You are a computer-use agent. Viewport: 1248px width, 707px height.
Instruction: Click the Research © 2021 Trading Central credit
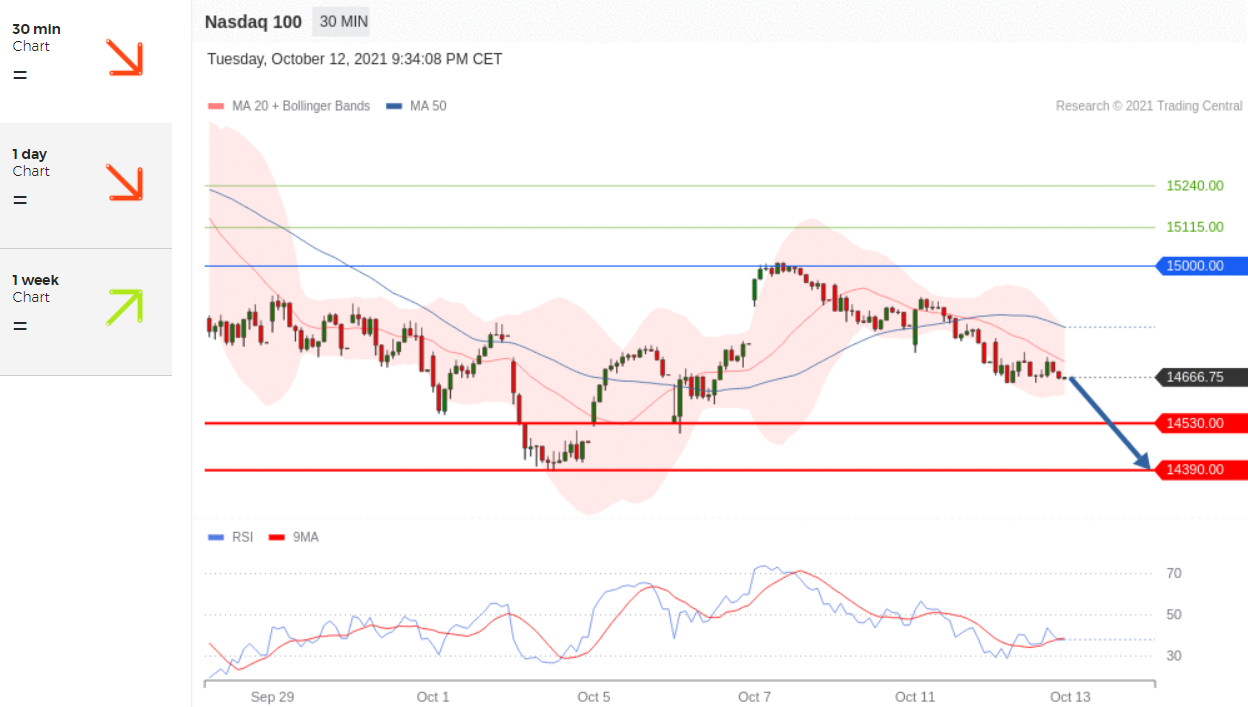click(1149, 106)
